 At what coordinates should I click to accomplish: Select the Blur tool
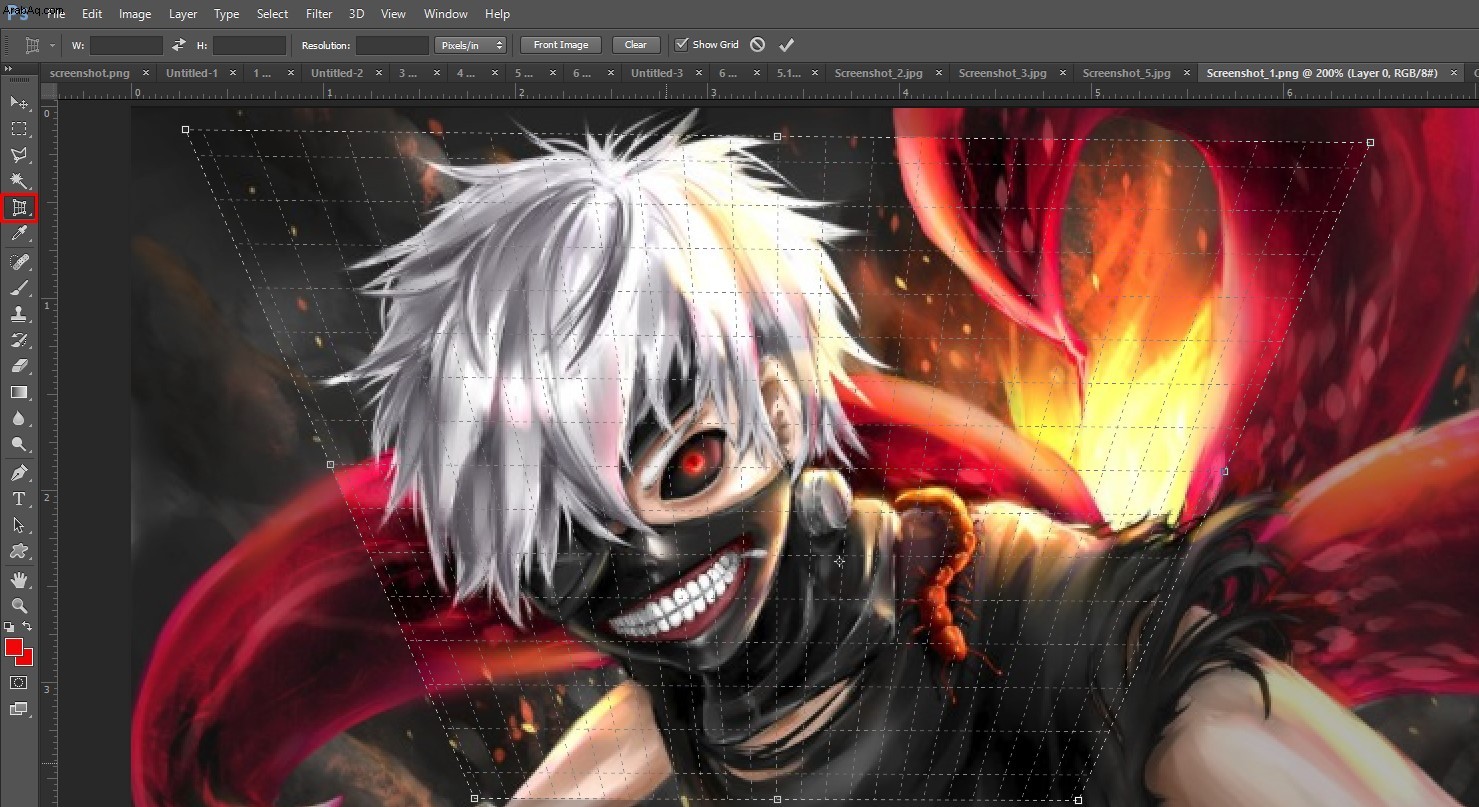(19, 419)
